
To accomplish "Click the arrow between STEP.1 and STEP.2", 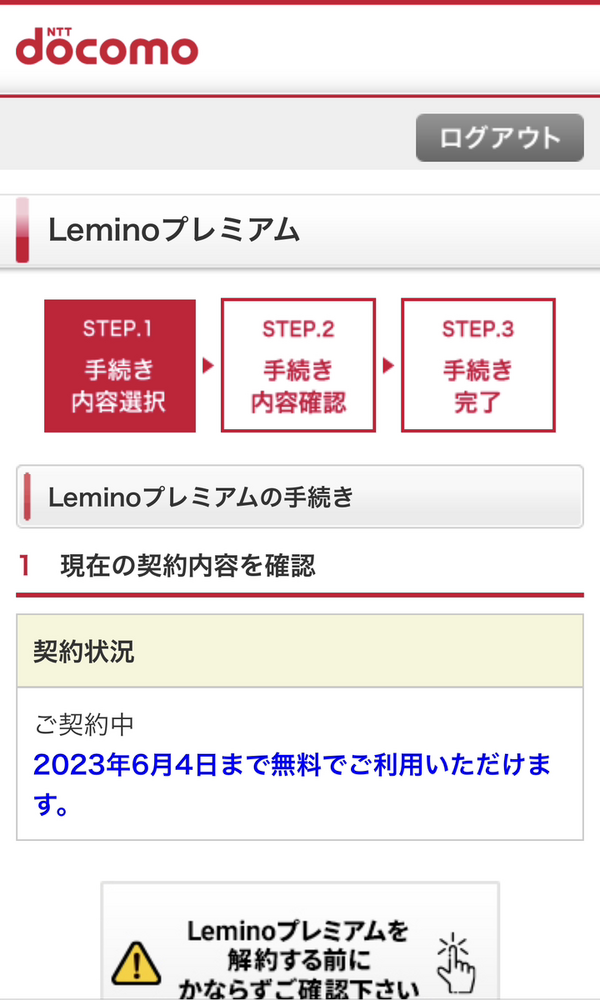I will coord(207,365).
